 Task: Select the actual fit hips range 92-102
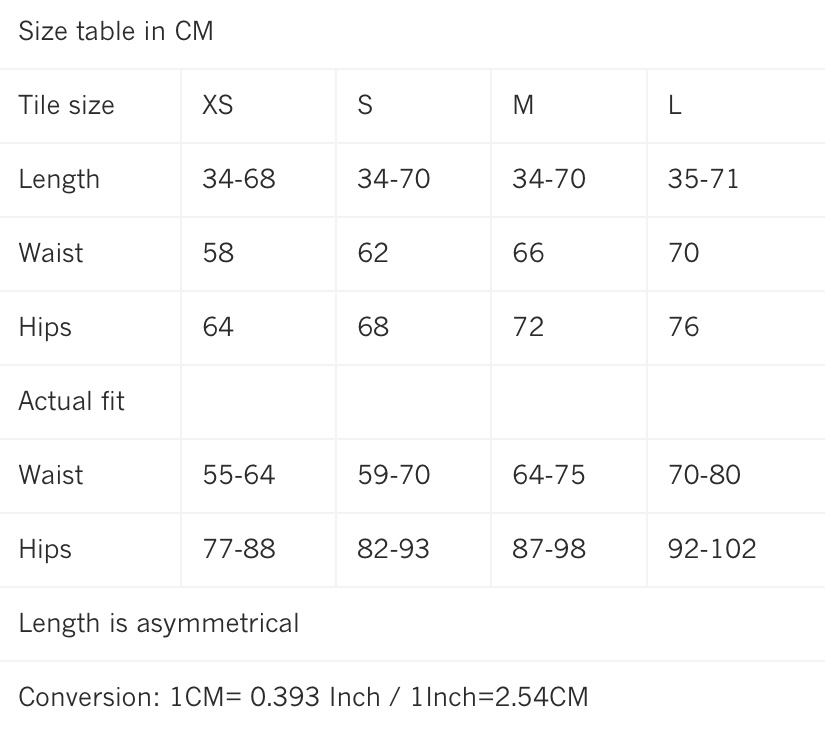712,549
